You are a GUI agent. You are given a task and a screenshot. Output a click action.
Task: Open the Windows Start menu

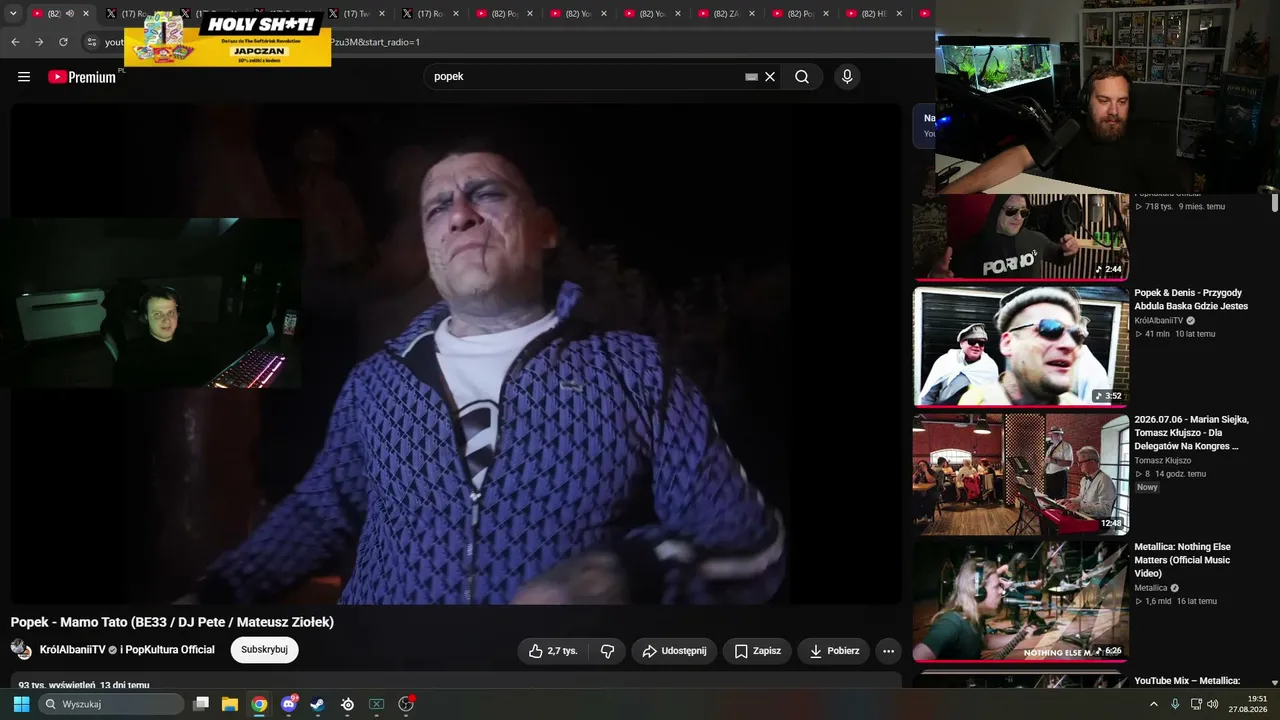pyautogui.click(x=21, y=704)
